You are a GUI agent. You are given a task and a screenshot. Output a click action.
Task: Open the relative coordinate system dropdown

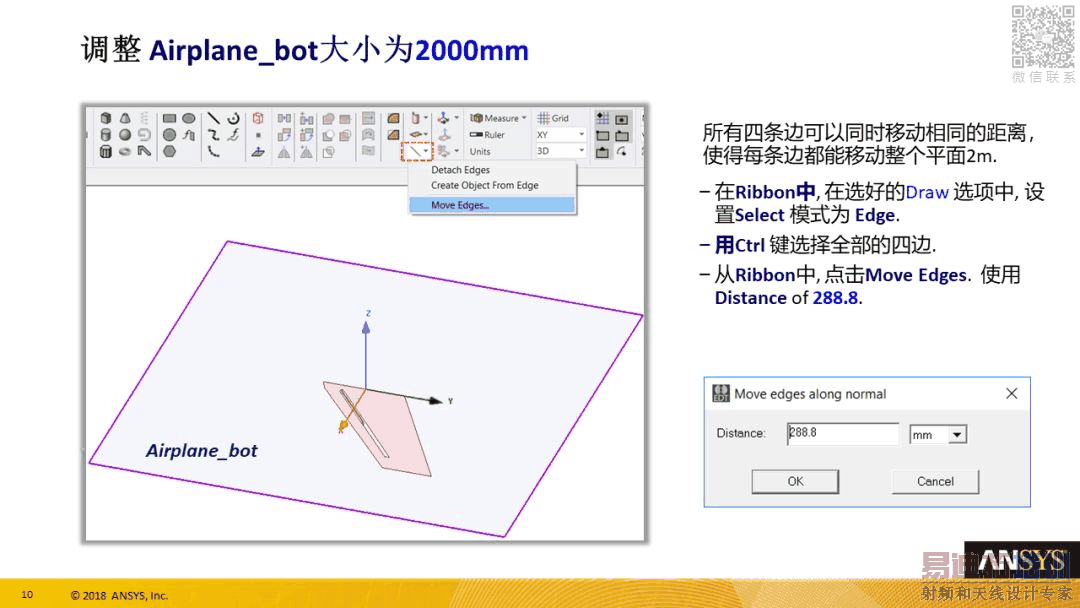457,118
